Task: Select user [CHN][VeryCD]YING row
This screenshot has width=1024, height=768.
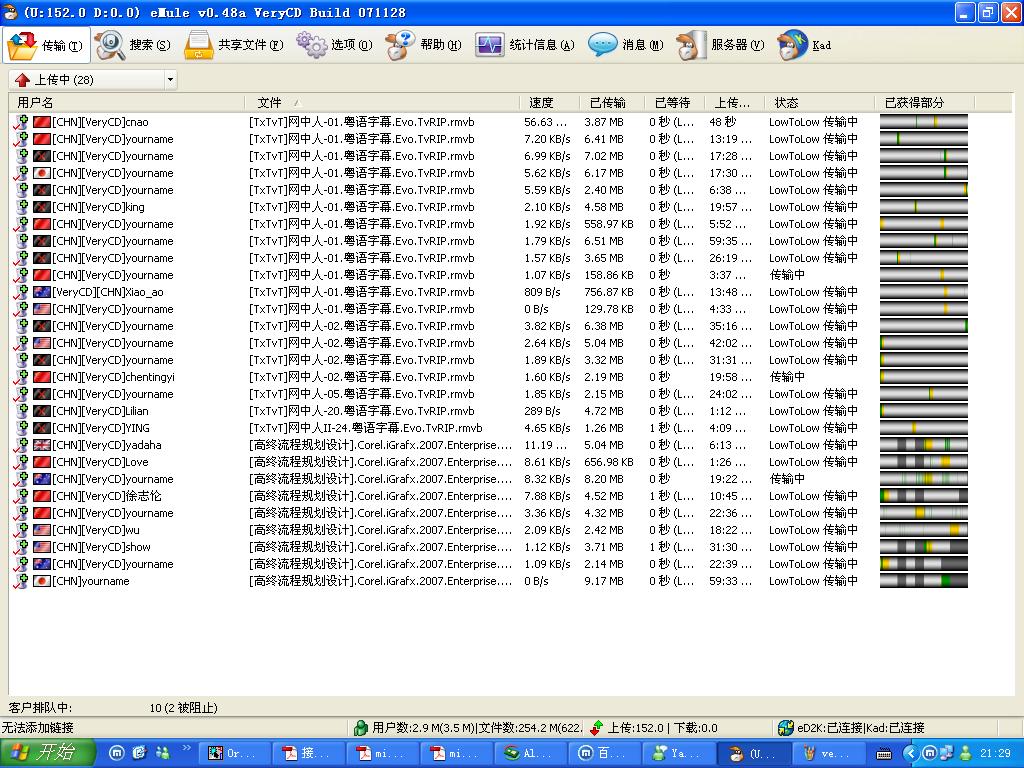Action: click(490, 428)
